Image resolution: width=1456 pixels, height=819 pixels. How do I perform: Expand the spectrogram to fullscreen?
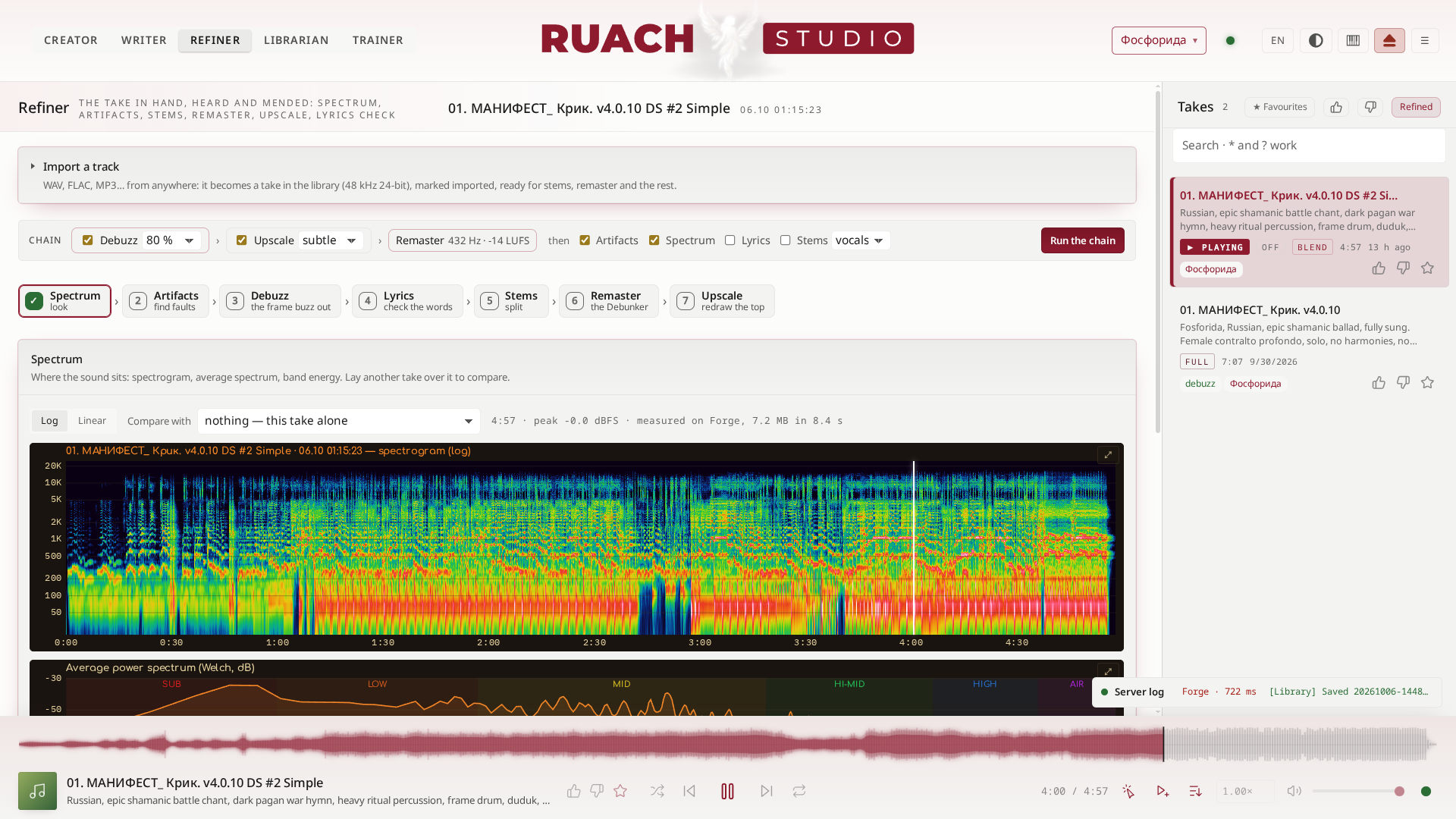[1108, 455]
